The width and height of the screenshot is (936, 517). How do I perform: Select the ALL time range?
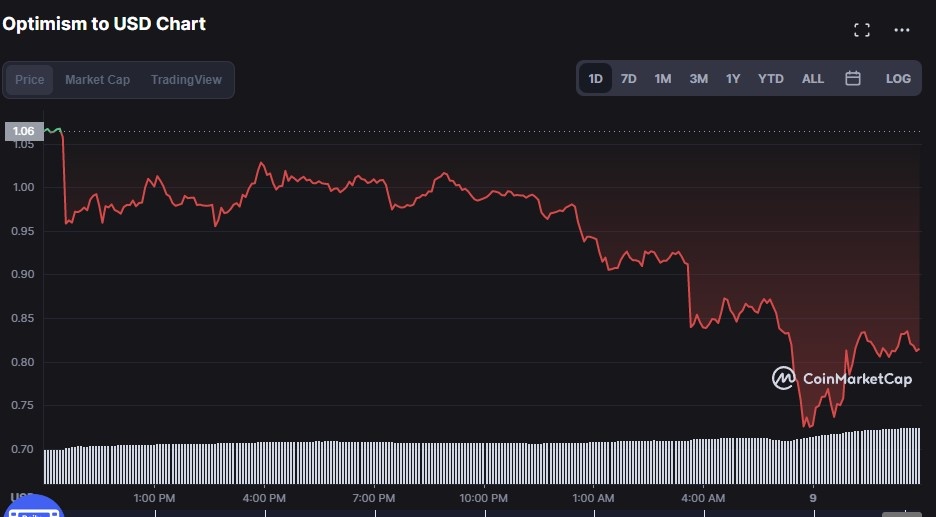(813, 78)
